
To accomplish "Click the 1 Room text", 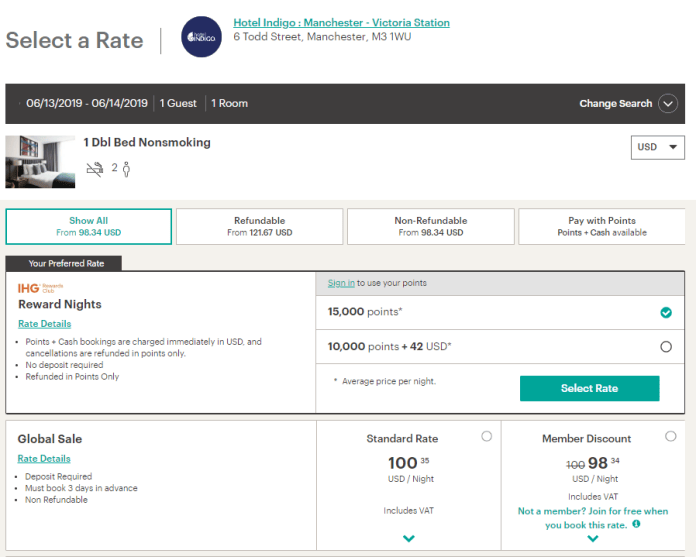I will 229,103.
